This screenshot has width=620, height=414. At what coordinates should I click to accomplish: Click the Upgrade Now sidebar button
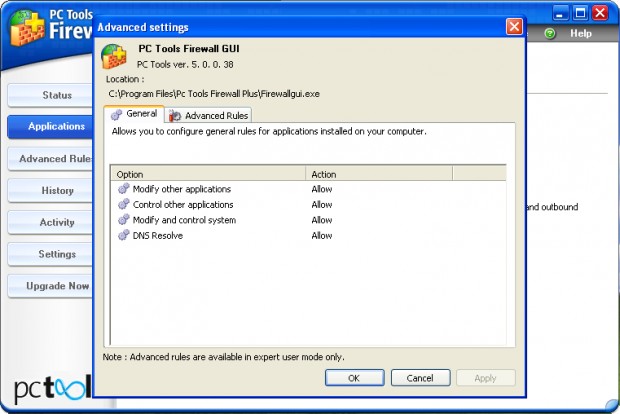[50, 286]
